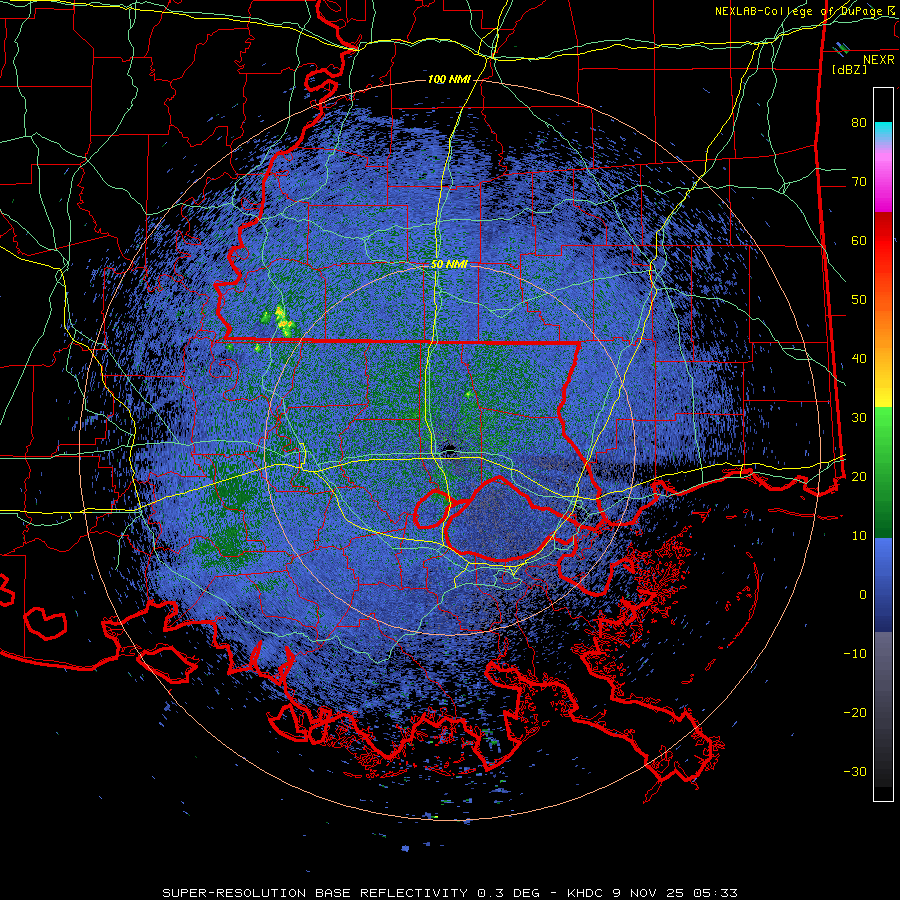Pick the blue segment of the color bar

tap(883, 585)
